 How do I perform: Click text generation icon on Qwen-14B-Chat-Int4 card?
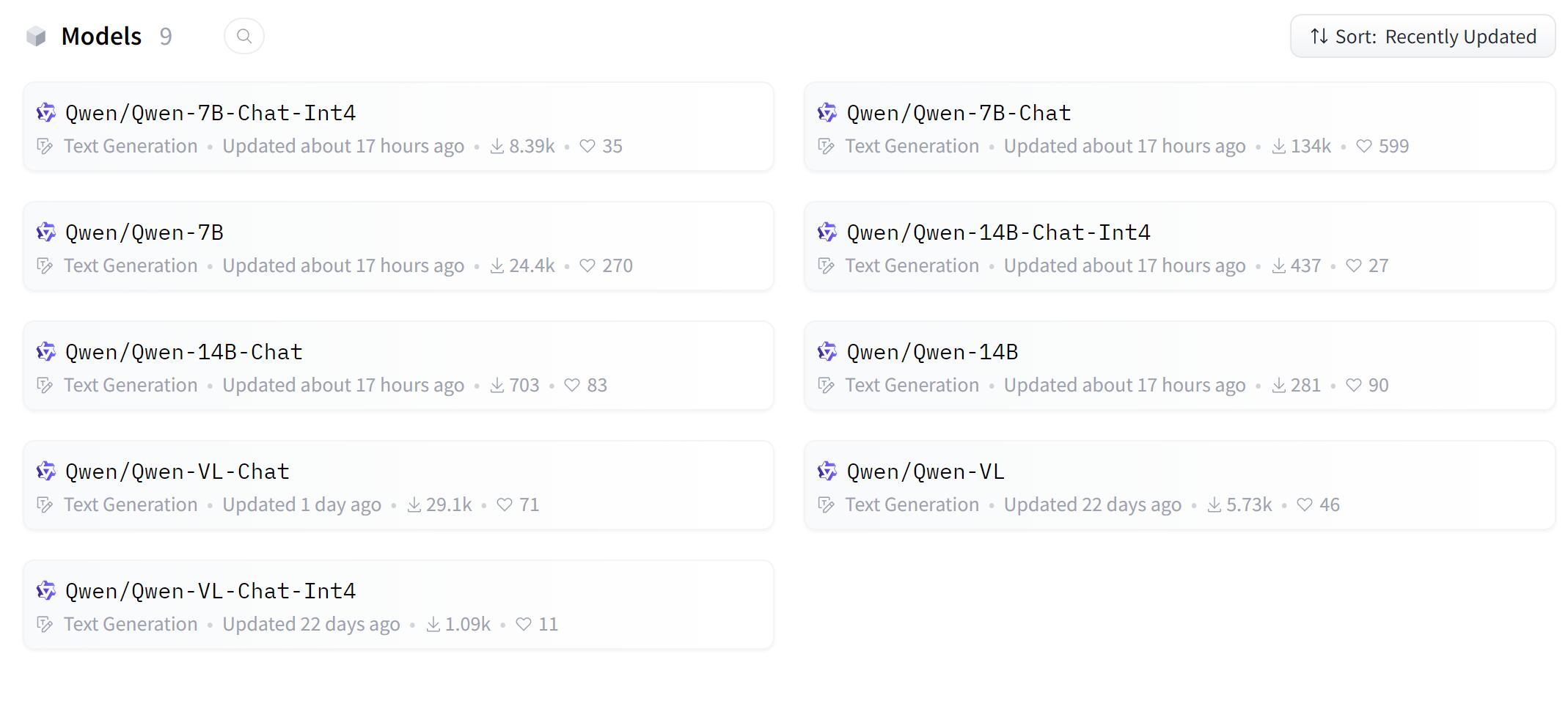click(826, 266)
